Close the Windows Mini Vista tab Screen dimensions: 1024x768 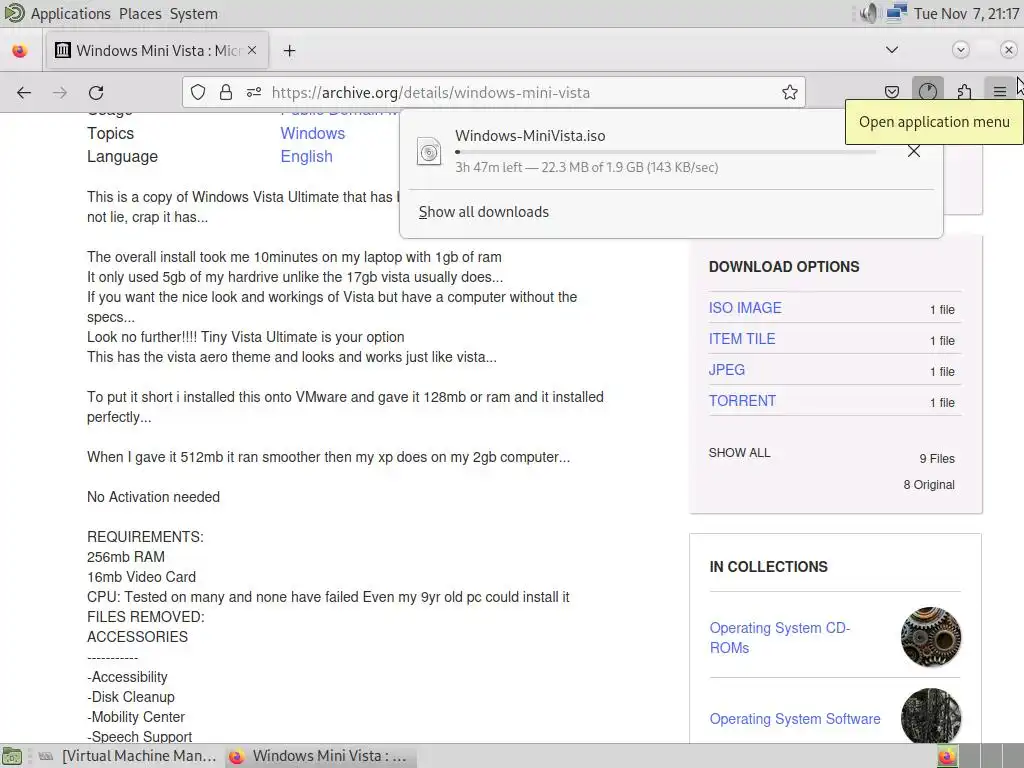click(252, 50)
